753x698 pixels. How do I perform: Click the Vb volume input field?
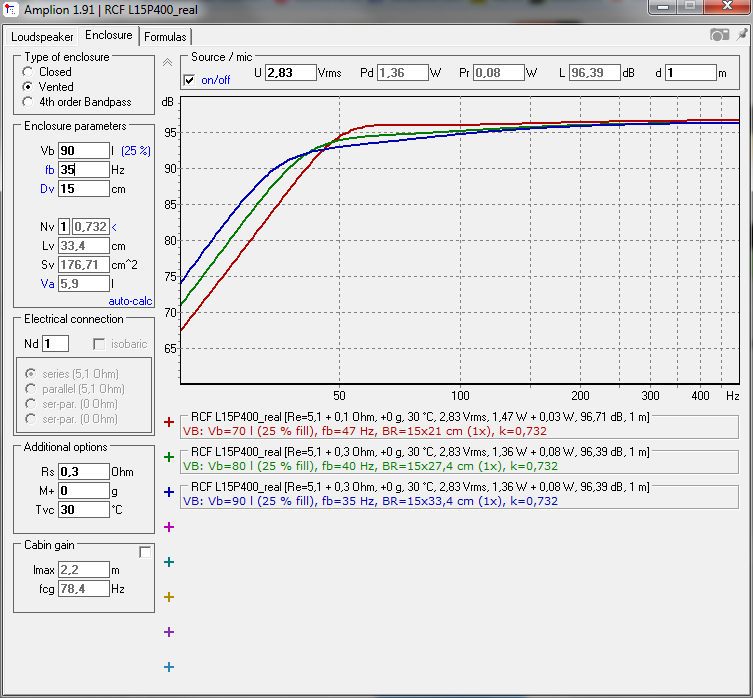[84, 150]
